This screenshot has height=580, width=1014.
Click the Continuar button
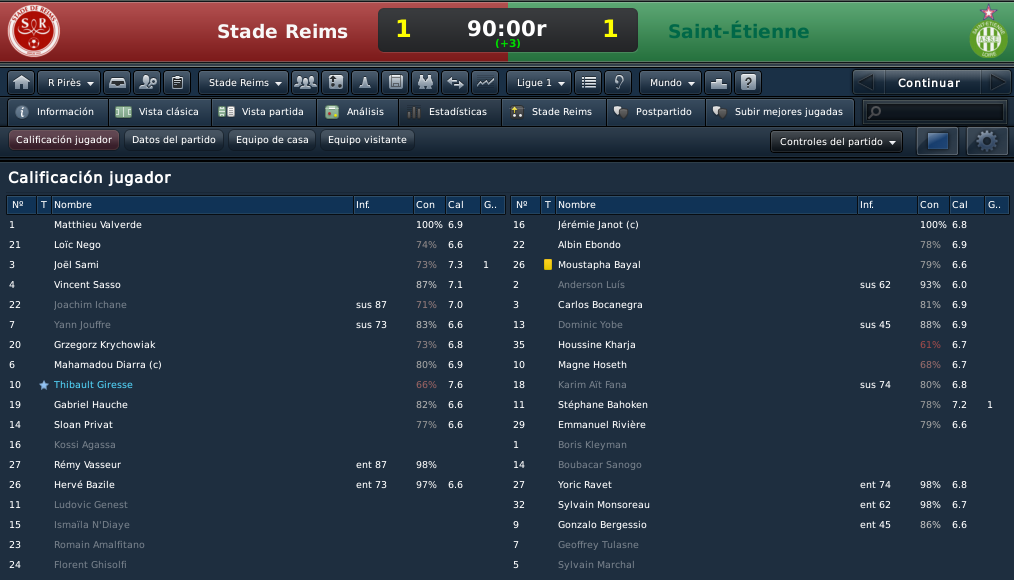tap(929, 83)
